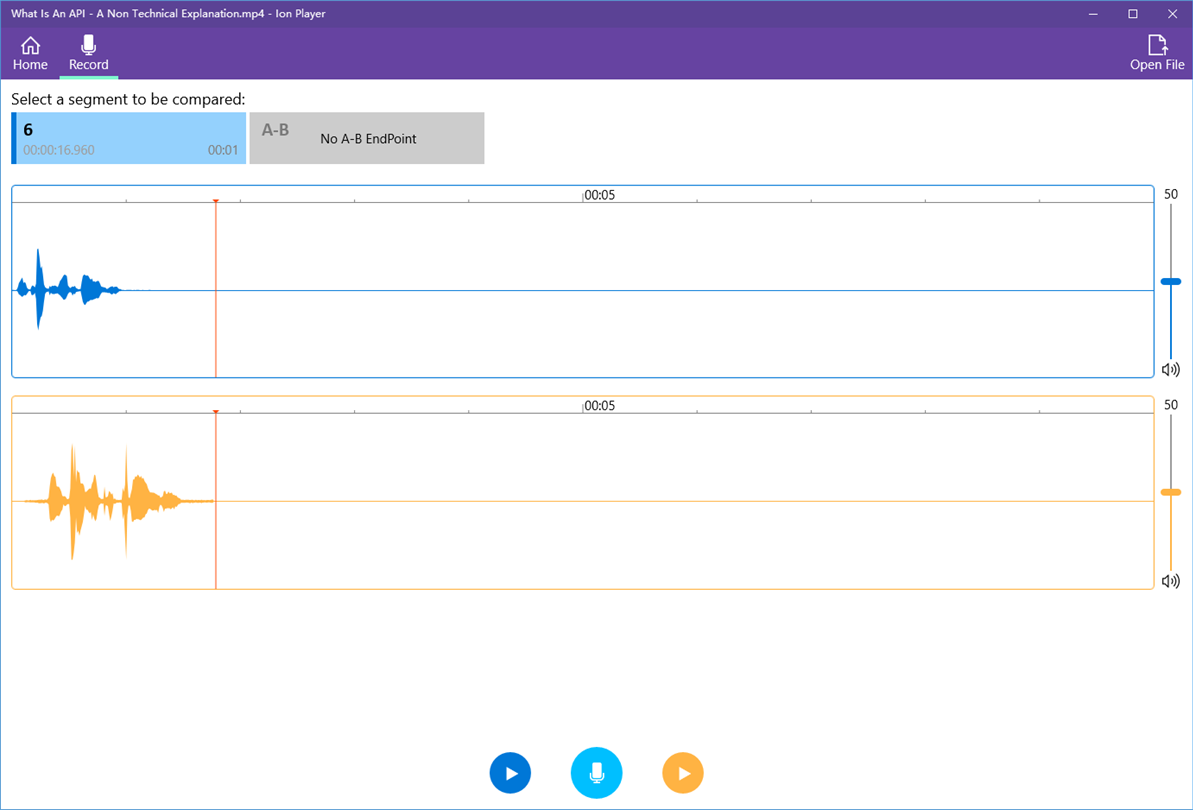
Task: Adjust the orange volume slider handle
Action: coord(1170,492)
